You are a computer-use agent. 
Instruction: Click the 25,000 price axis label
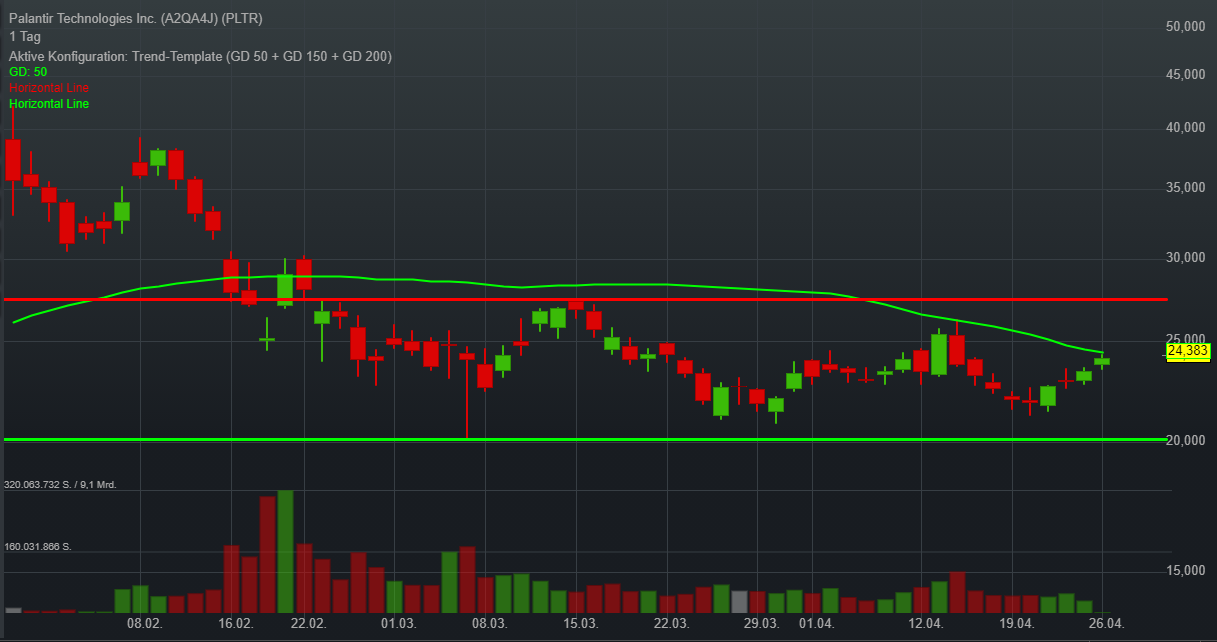1186,340
